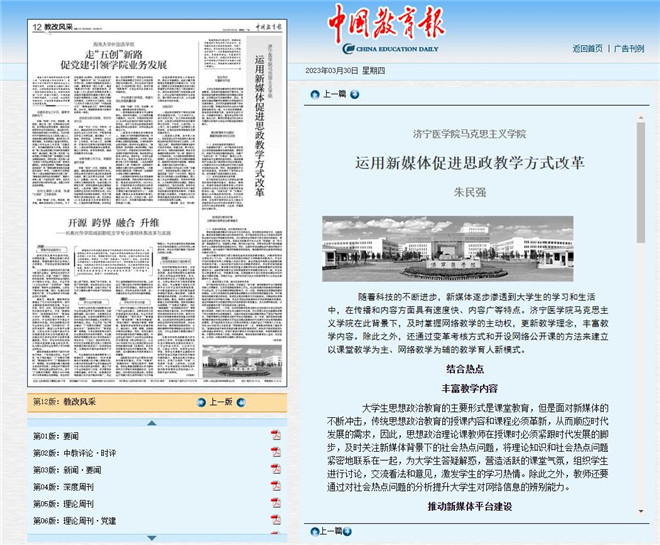This screenshot has height=545, width=660.
Task: Open PDF for 第01版 要闻
Action: tap(275, 436)
